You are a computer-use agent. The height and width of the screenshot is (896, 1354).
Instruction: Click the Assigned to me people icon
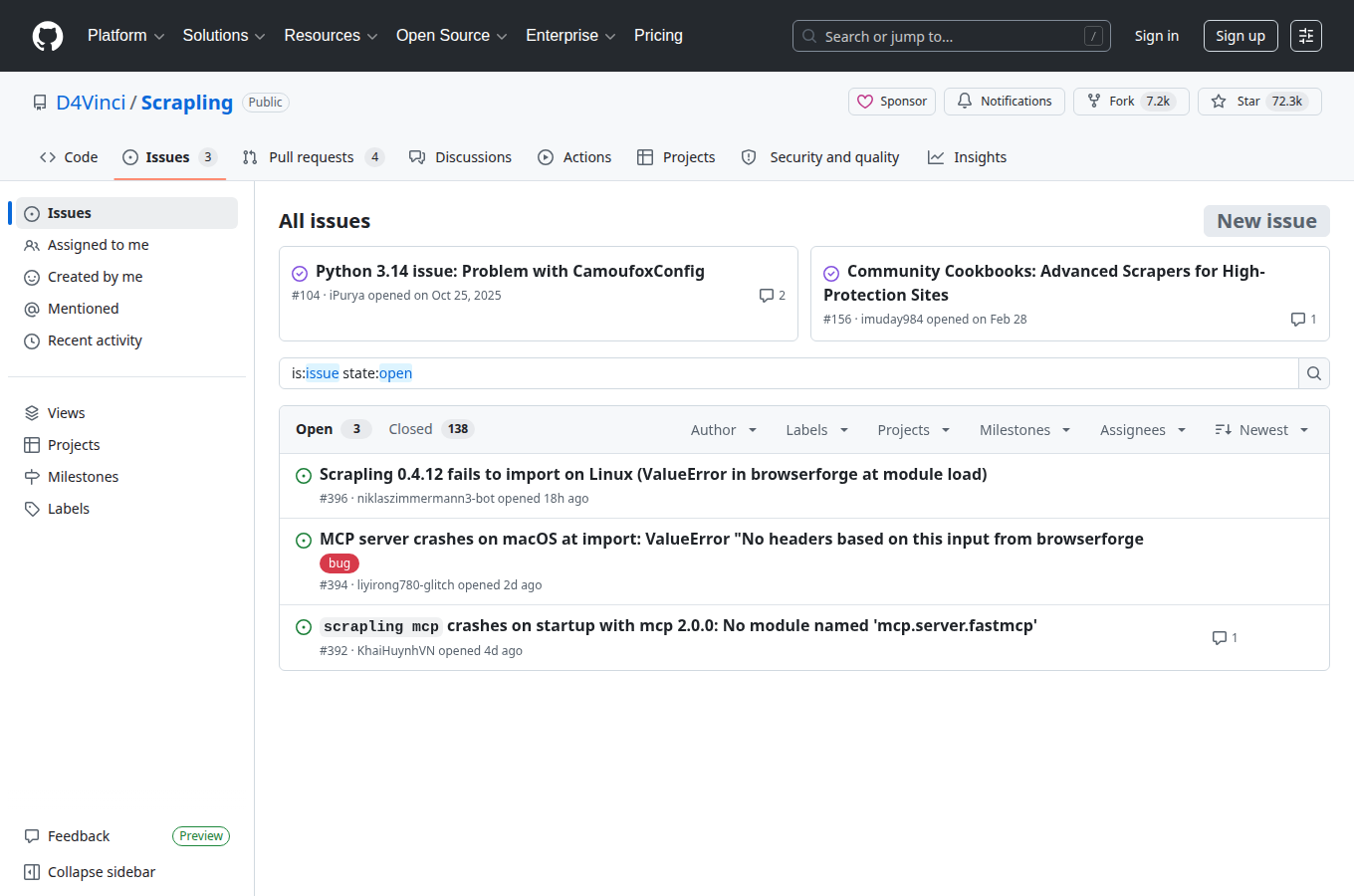[x=32, y=245]
